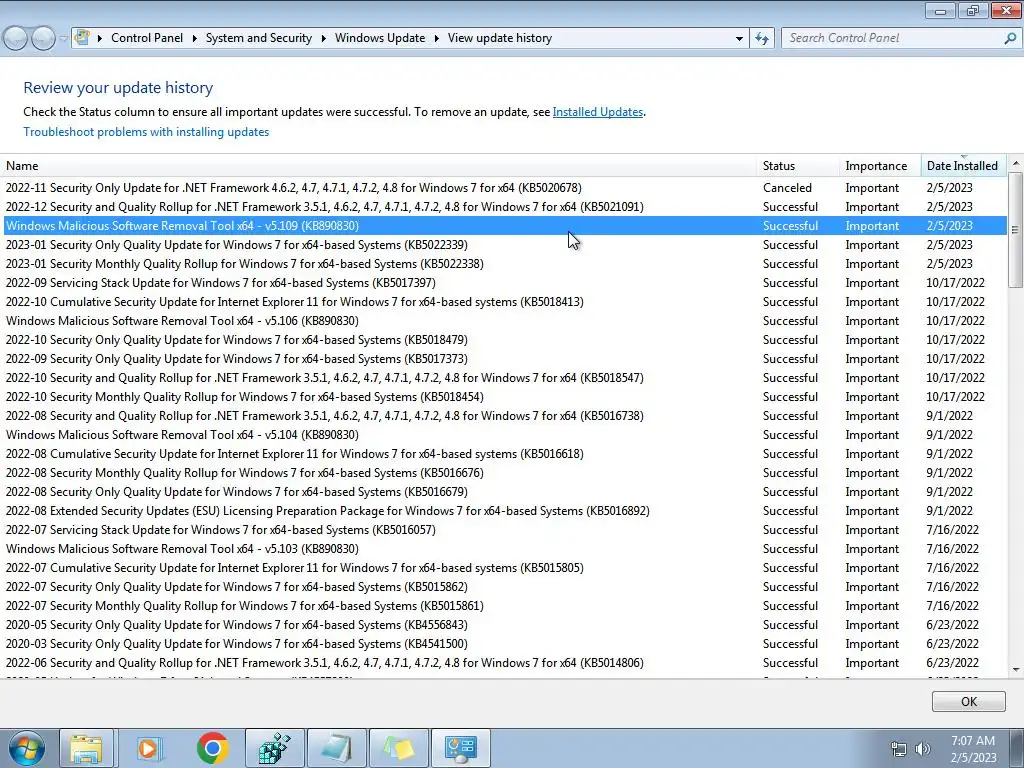Viewport: 1024px width, 768px height.
Task: Sort by the Importance column header
Action: point(880,166)
